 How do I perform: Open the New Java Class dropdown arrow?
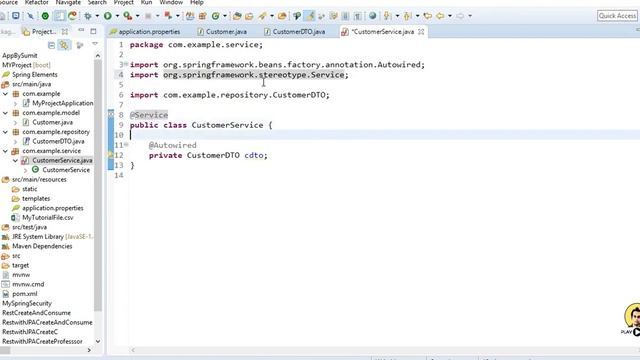click(x=224, y=16)
